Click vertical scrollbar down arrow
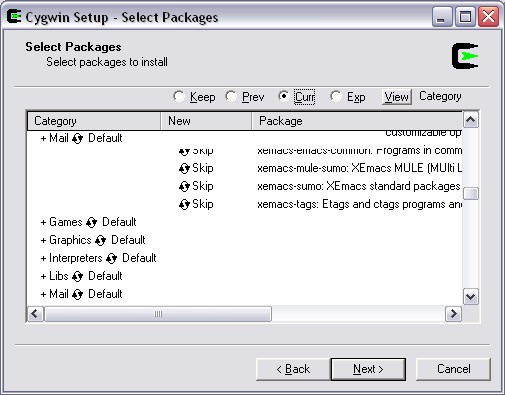 [471, 296]
